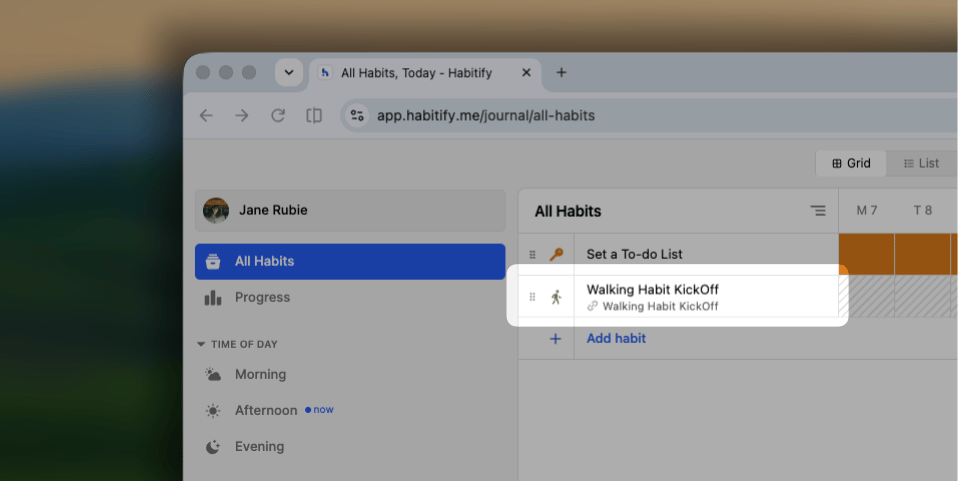Click the blue 'now' indicator next to Afternoon
The height and width of the screenshot is (481, 958).
pyautogui.click(x=320, y=410)
